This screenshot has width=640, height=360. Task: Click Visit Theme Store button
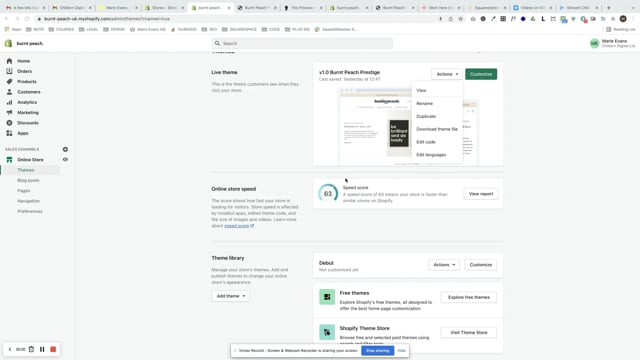pyautogui.click(x=469, y=332)
